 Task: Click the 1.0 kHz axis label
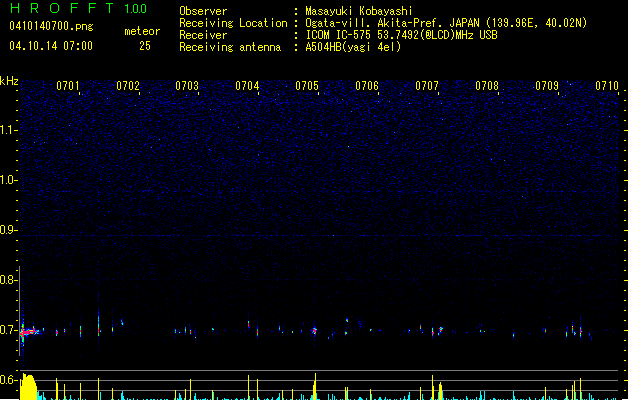click(x=8, y=180)
